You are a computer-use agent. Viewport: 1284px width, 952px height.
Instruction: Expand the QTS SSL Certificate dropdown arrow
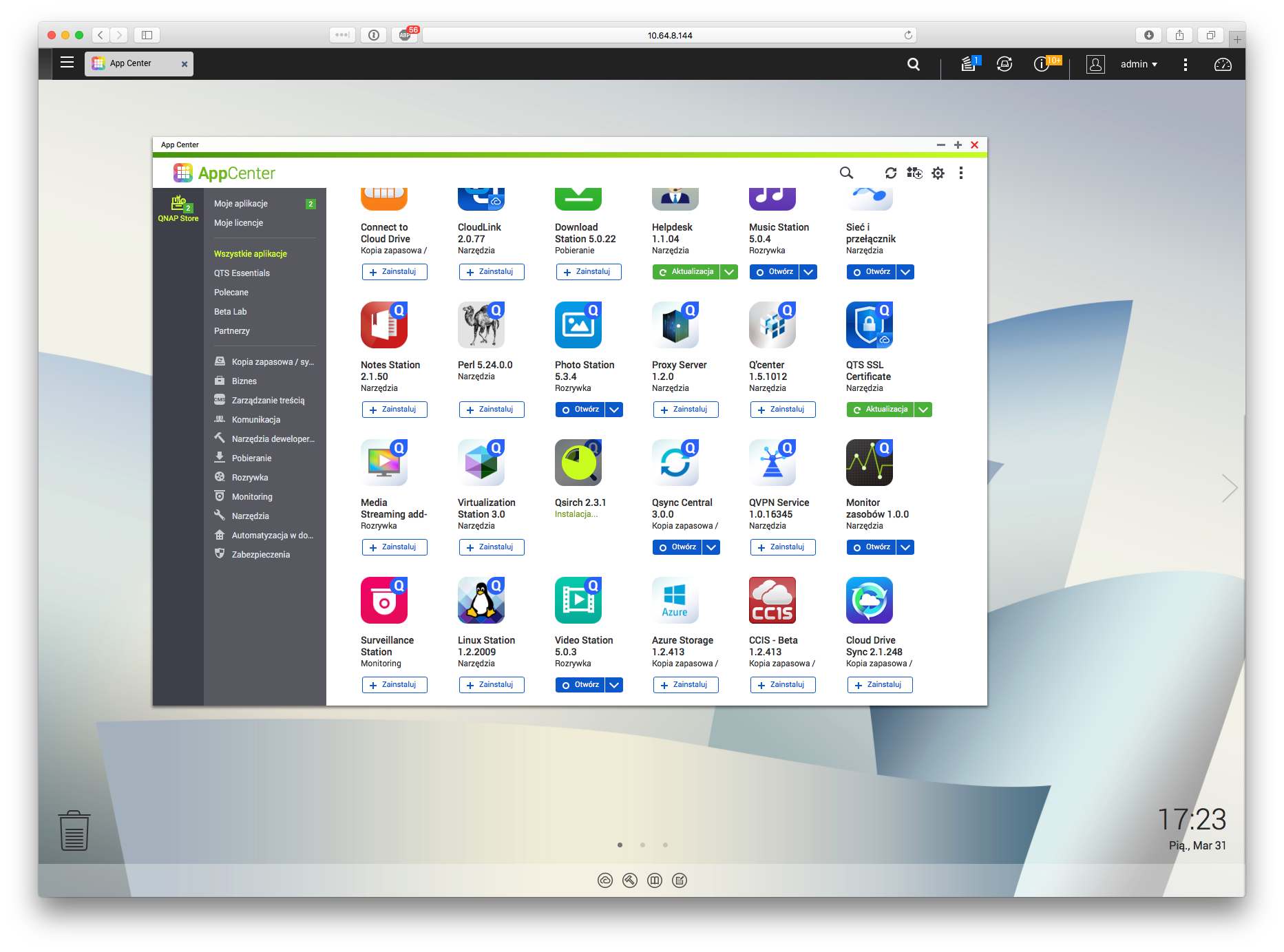923,410
